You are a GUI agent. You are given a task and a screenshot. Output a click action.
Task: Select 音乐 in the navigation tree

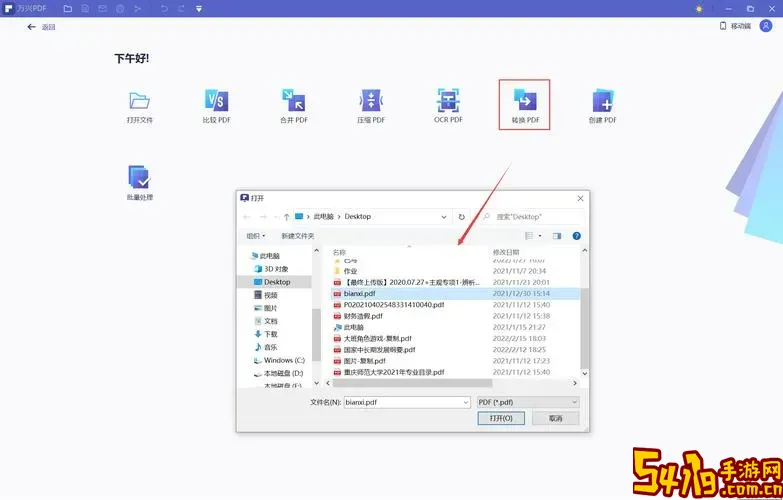(x=266, y=347)
